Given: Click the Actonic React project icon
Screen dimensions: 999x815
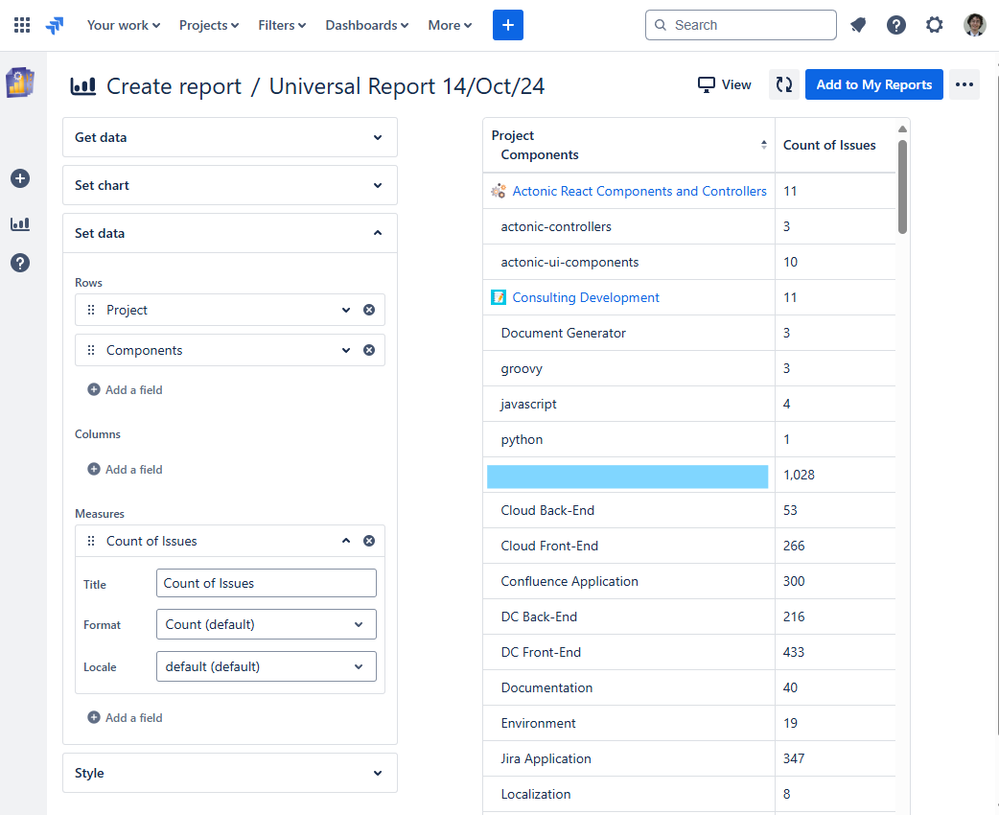Looking at the screenshot, I should pos(498,191).
